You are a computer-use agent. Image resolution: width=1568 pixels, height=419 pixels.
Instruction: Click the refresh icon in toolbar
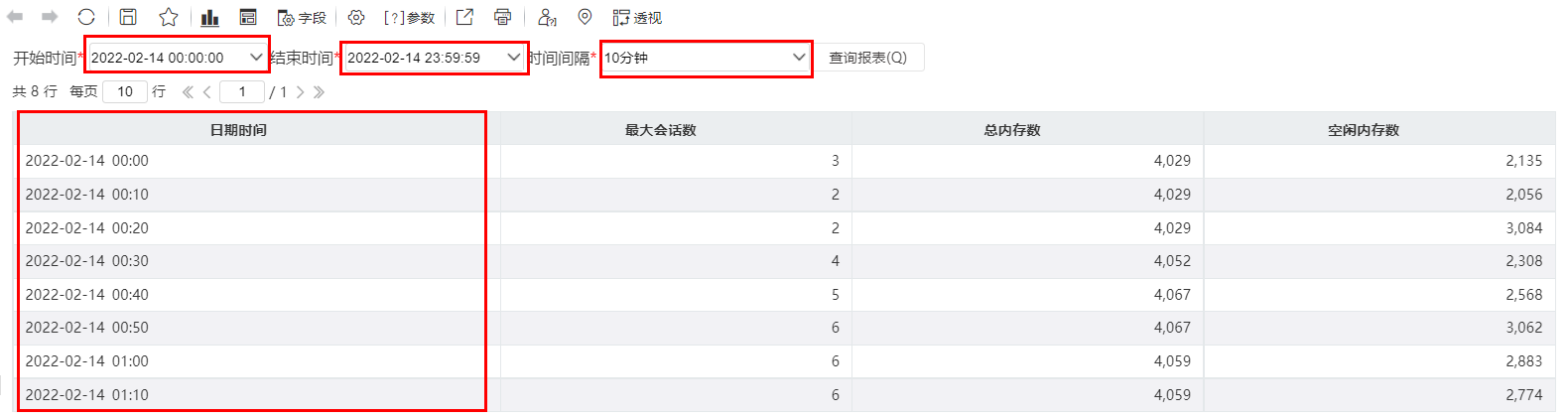point(86,17)
